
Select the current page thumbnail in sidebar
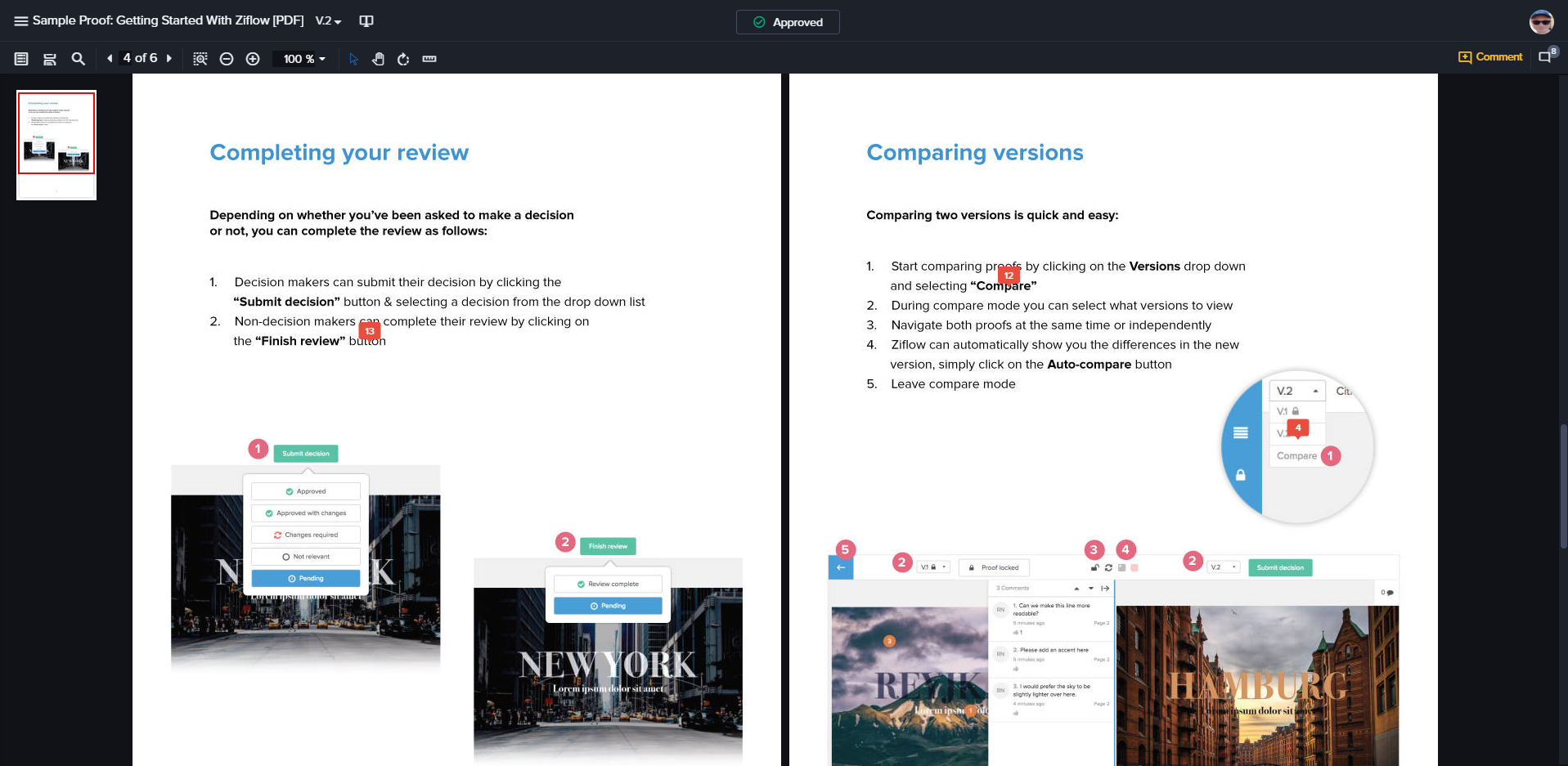pyautogui.click(x=56, y=133)
